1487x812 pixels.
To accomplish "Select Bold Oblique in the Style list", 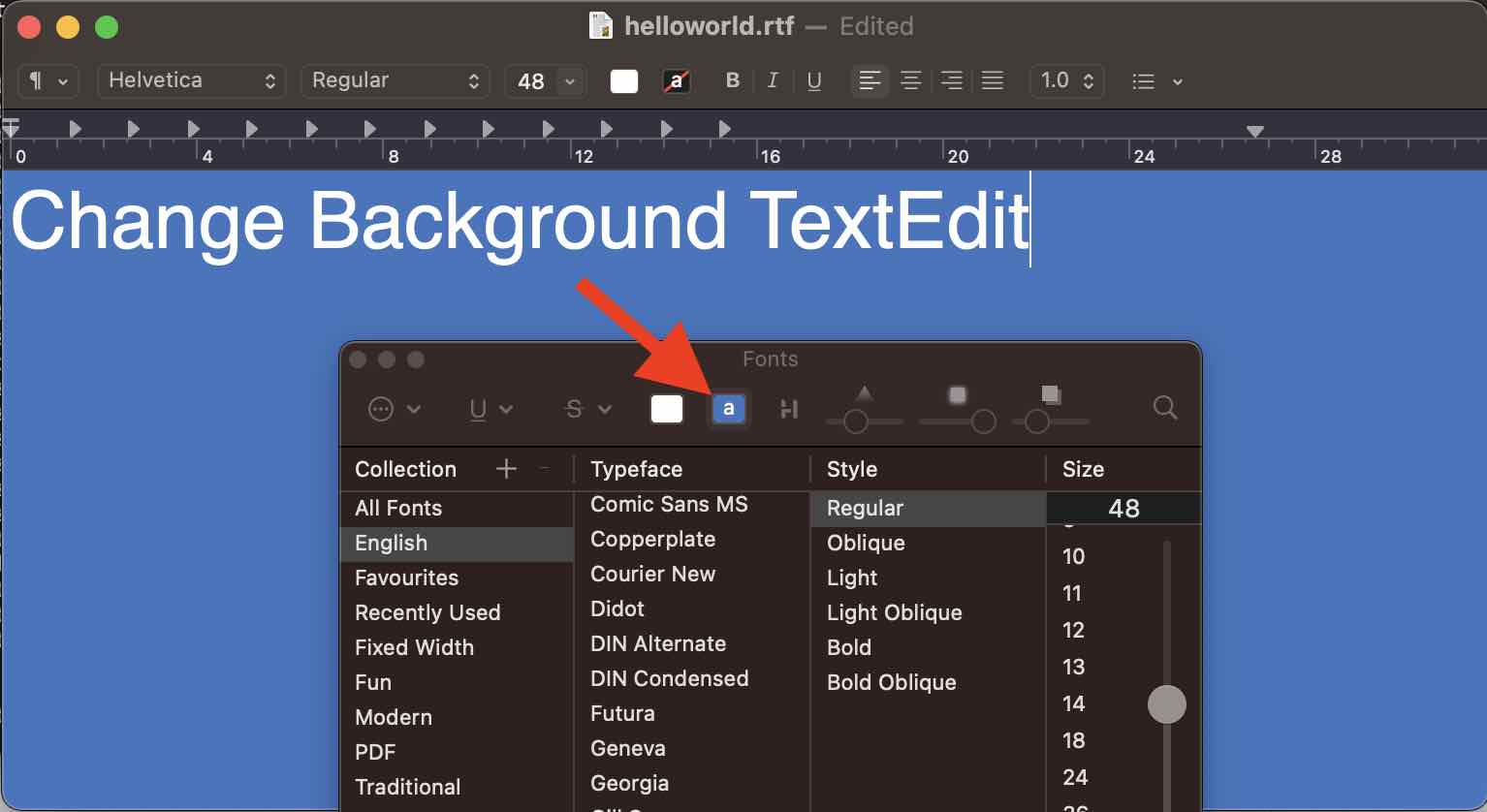I will pyautogui.click(x=891, y=682).
